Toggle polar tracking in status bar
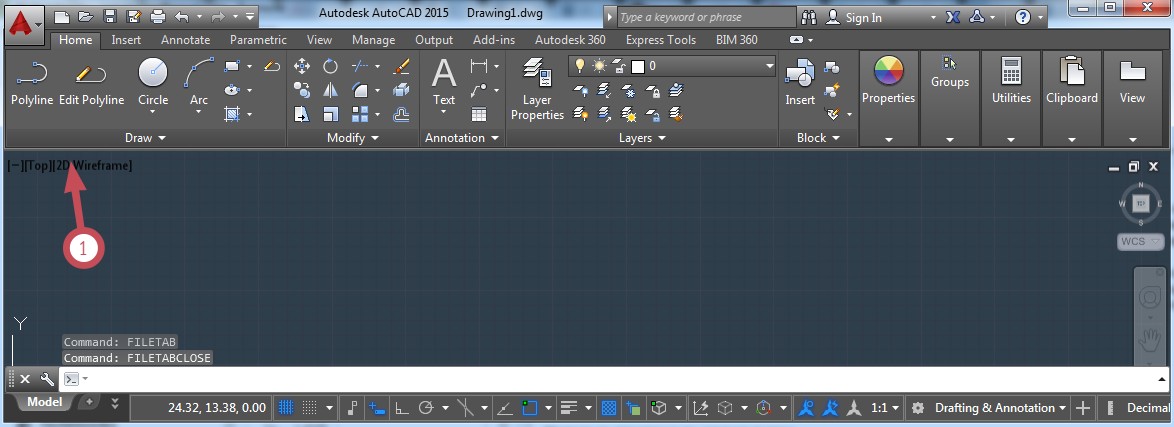Viewport: 1174px width, 427px height. point(426,408)
